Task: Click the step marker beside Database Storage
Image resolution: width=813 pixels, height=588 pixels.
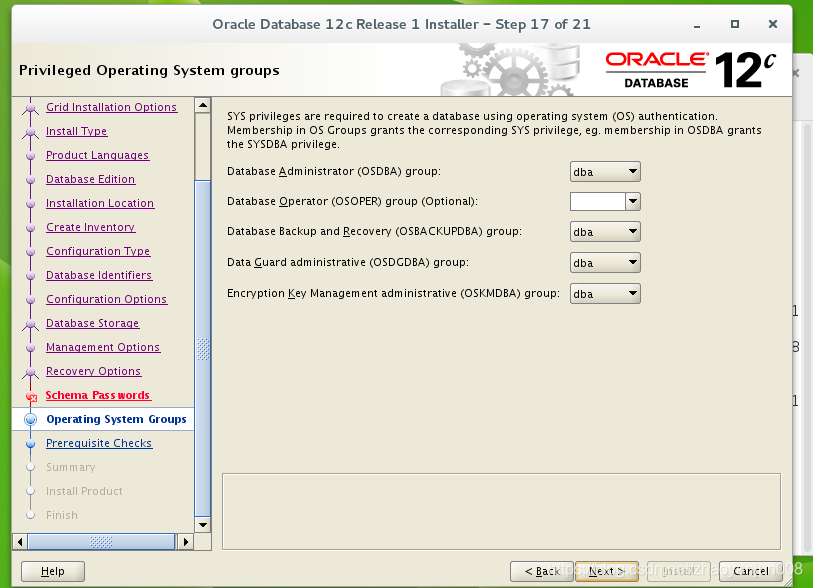Action: pos(31,324)
